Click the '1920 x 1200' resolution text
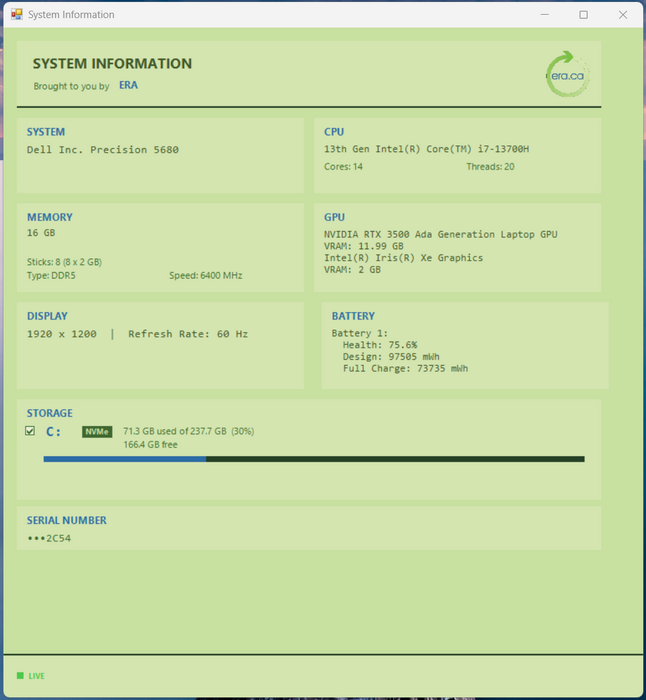Screen dimensions: 646x700 (x=62, y=334)
